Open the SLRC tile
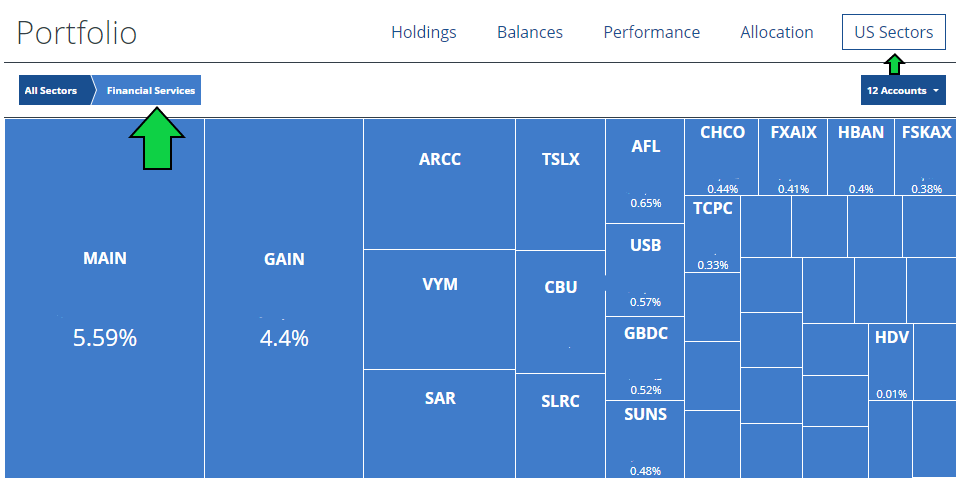 (560, 424)
